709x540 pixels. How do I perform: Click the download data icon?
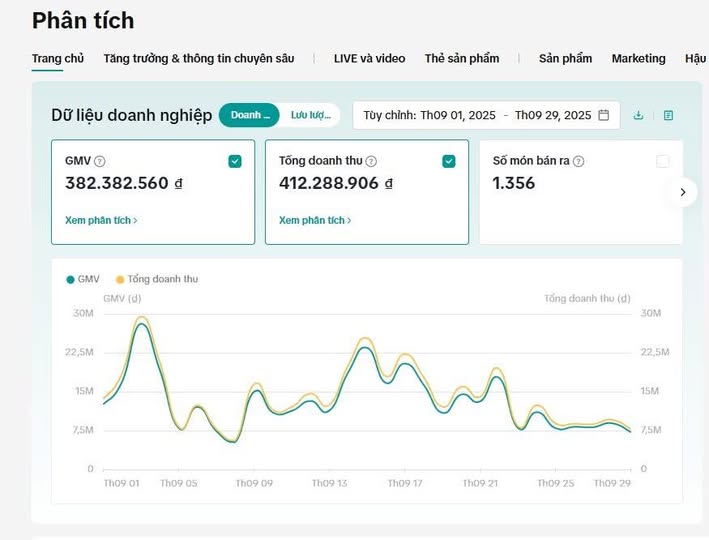[x=638, y=115]
